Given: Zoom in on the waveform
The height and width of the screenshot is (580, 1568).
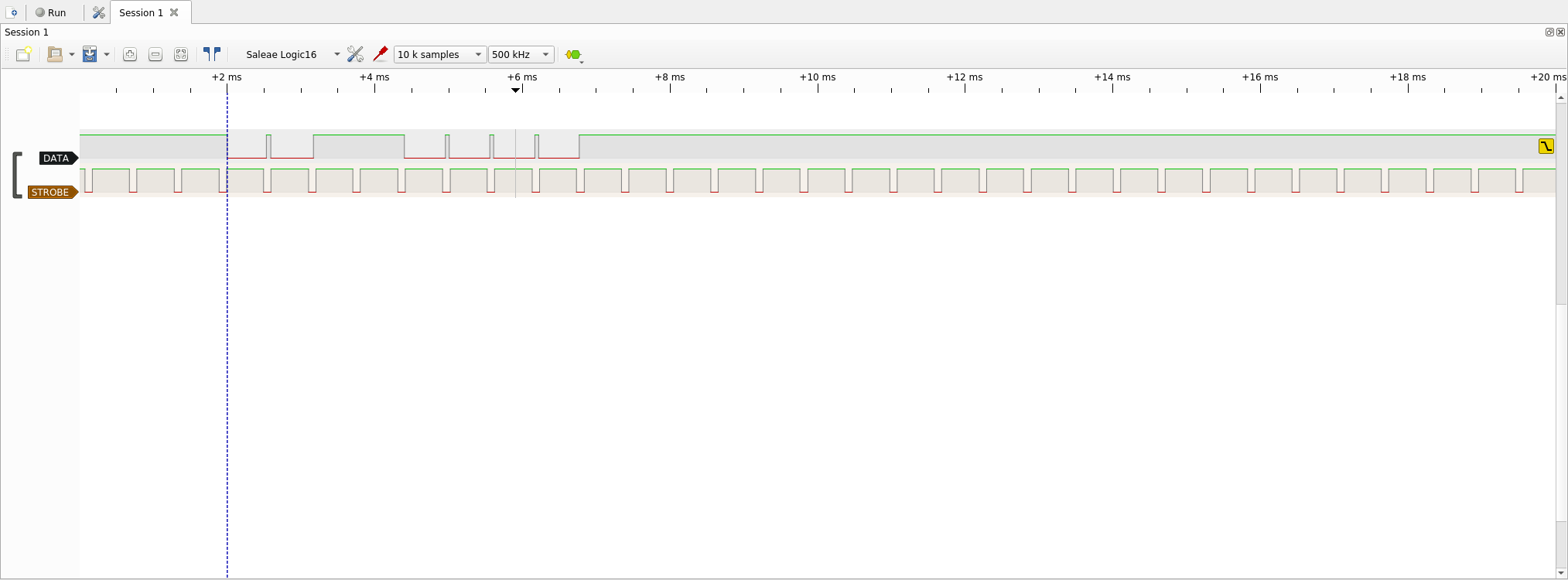Looking at the screenshot, I should point(130,54).
